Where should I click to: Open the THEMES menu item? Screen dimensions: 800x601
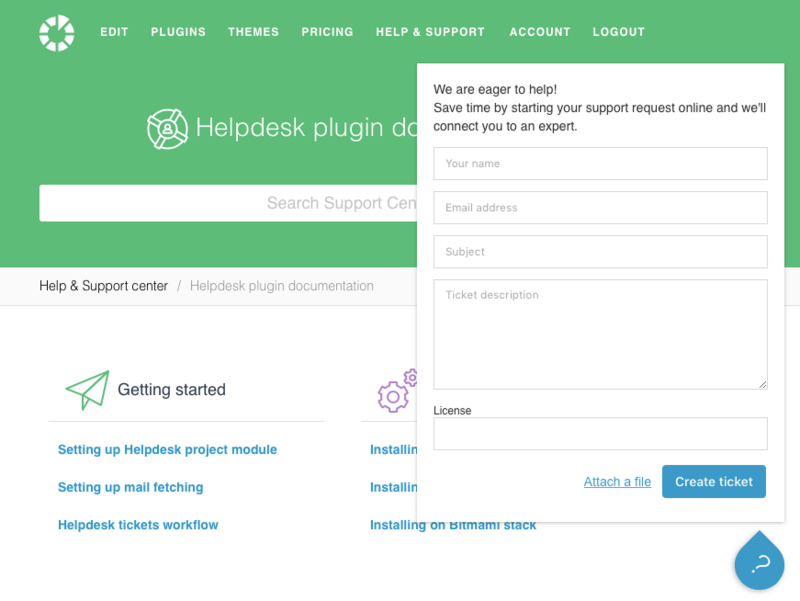pyautogui.click(x=253, y=31)
